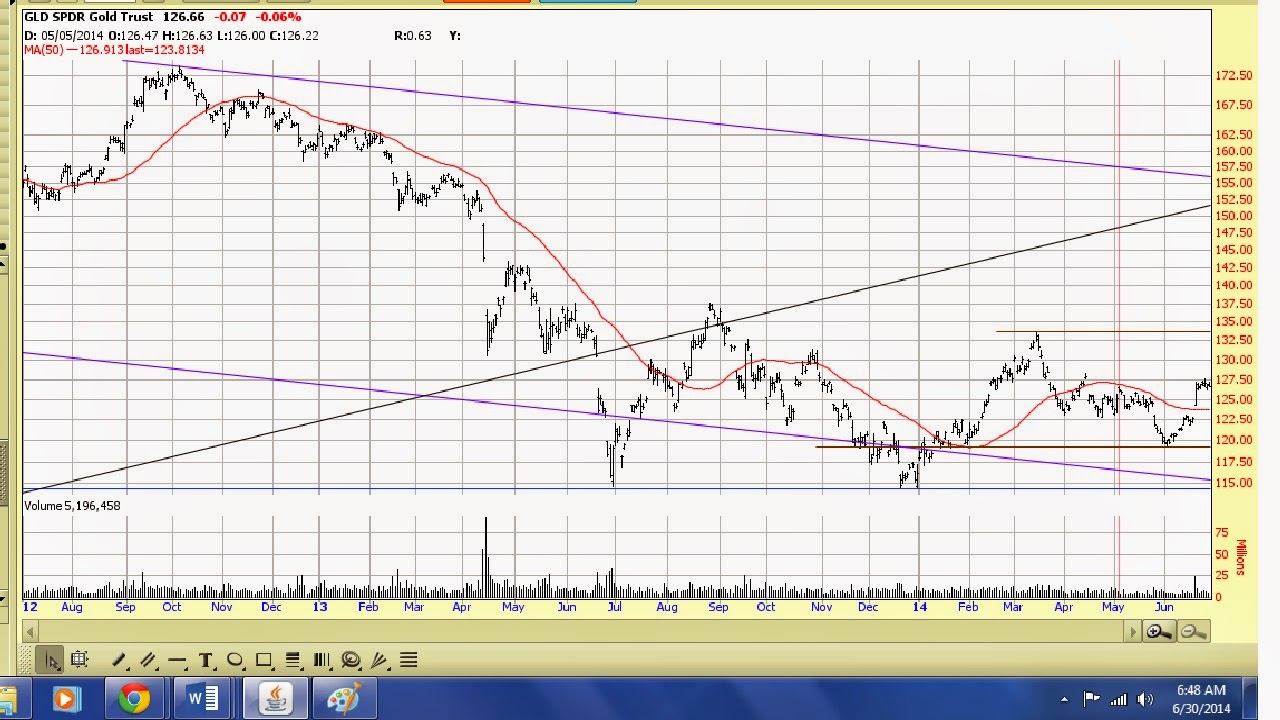
Task: Click the scrollbar left arrow
Action: [30, 631]
